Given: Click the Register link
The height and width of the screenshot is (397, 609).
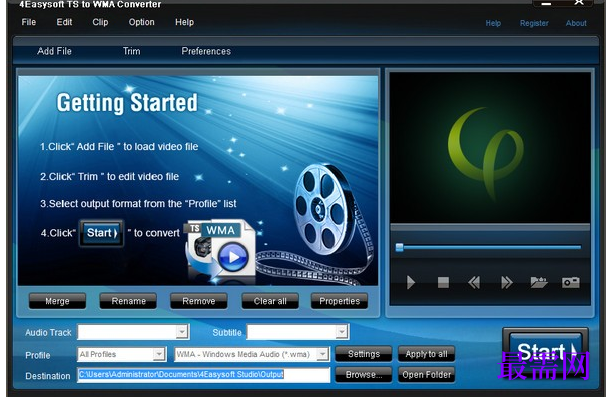Looking at the screenshot, I should 534,23.
